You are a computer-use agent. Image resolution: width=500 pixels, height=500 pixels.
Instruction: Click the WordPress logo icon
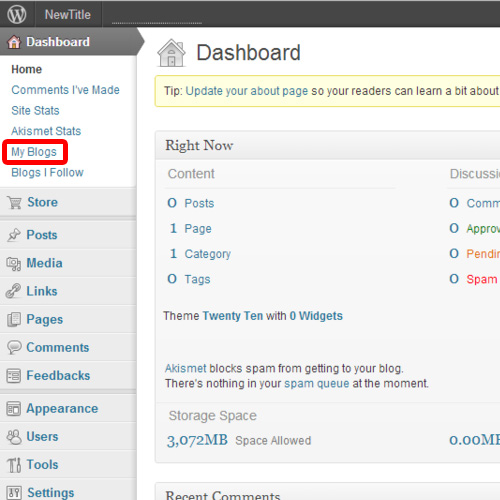(17, 14)
